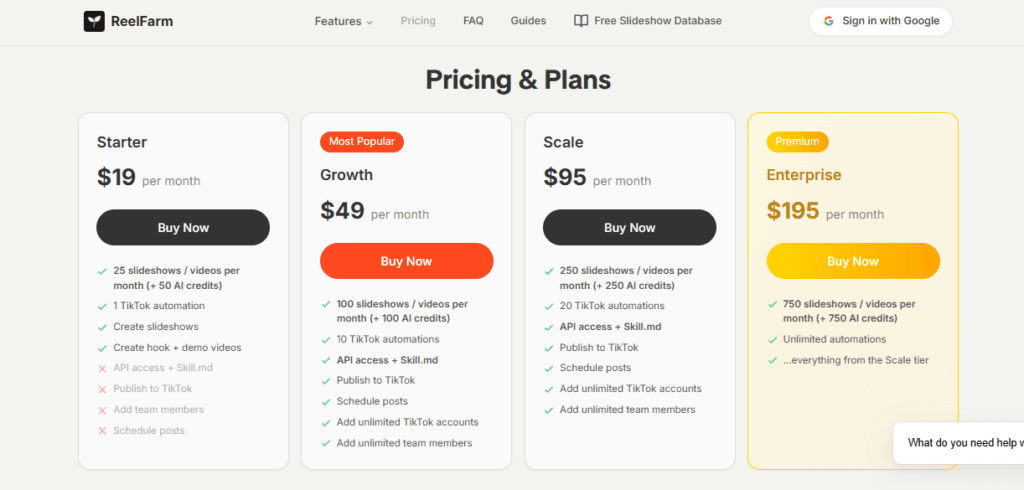Open the Pricing nav item
Image resolution: width=1024 pixels, height=490 pixels.
click(418, 21)
